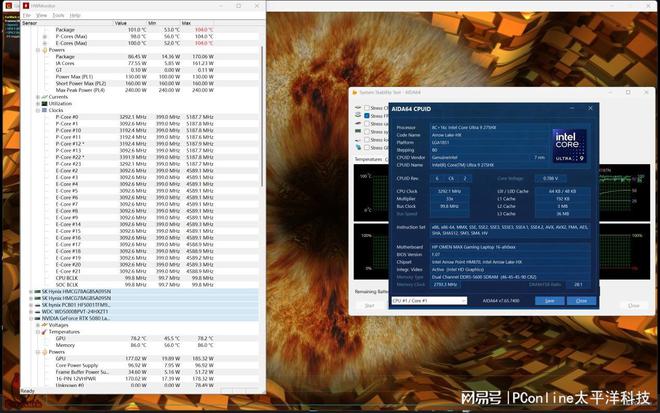Collapse the NVIDIA GeForce RTX 5080 node
Viewport: 660px width, 413px height.
point(31,318)
